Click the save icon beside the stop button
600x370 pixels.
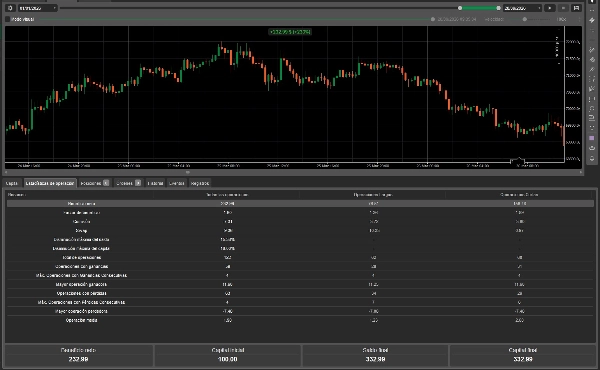(x=576, y=8)
